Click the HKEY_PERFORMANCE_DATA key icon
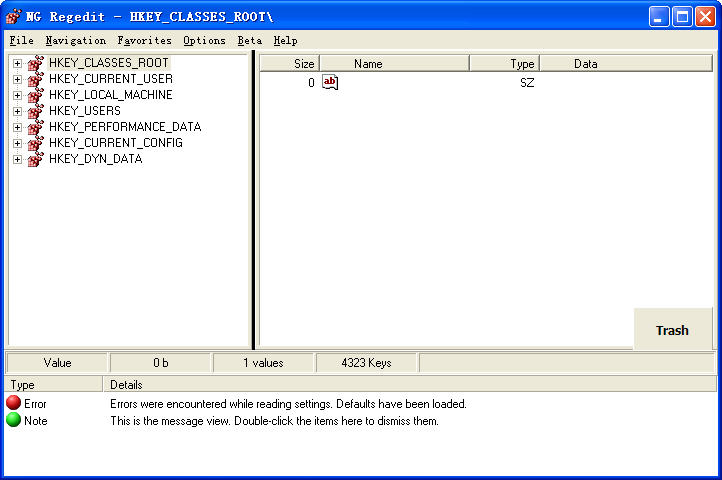The height and width of the screenshot is (480, 722). pyautogui.click(x=35, y=127)
